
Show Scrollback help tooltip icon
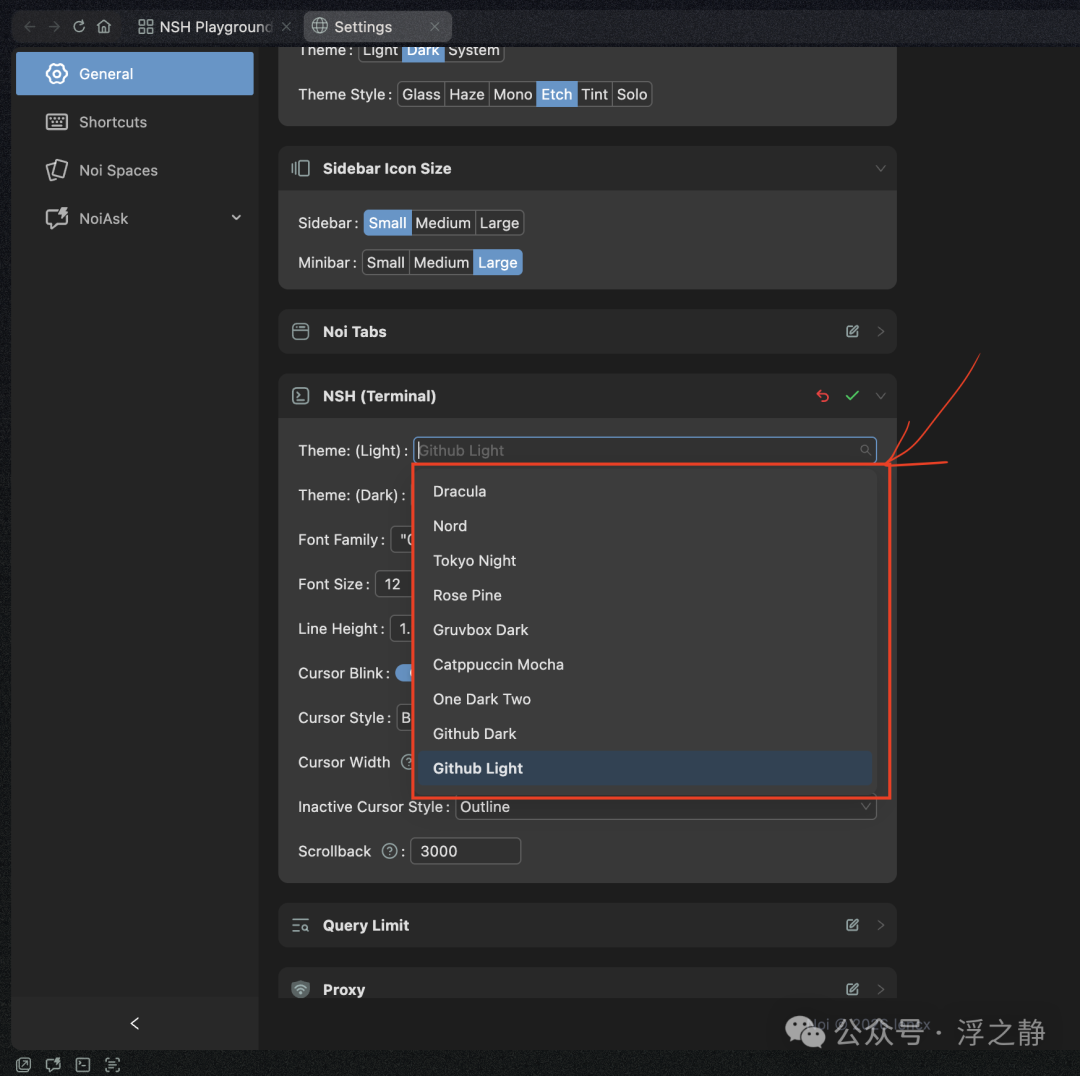[390, 851]
